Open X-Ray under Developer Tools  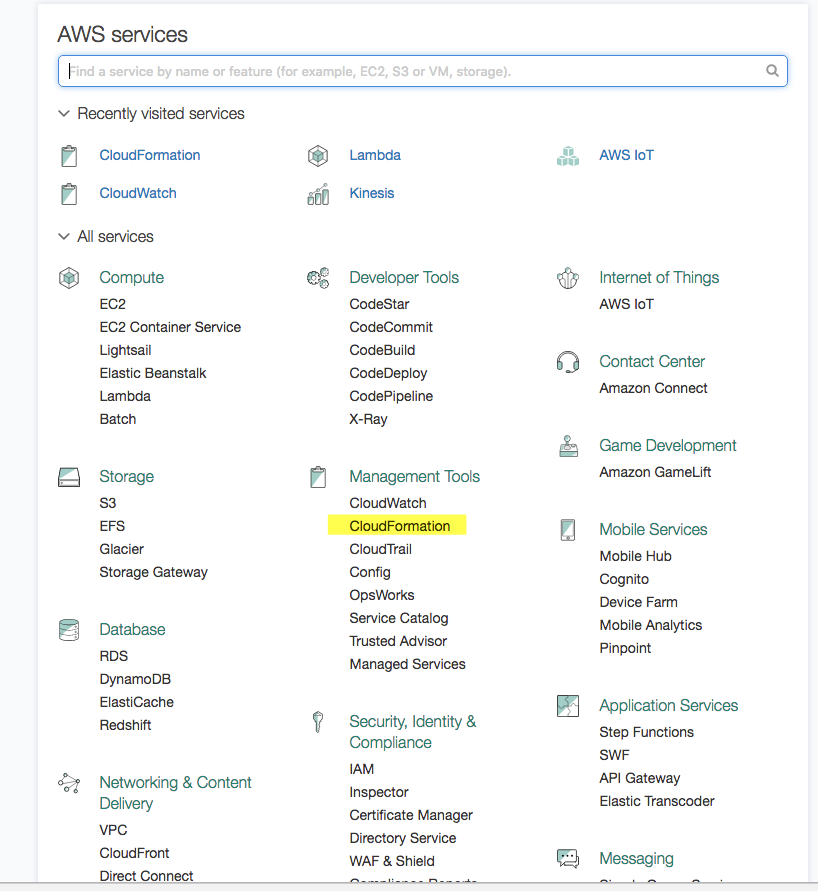(x=368, y=419)
